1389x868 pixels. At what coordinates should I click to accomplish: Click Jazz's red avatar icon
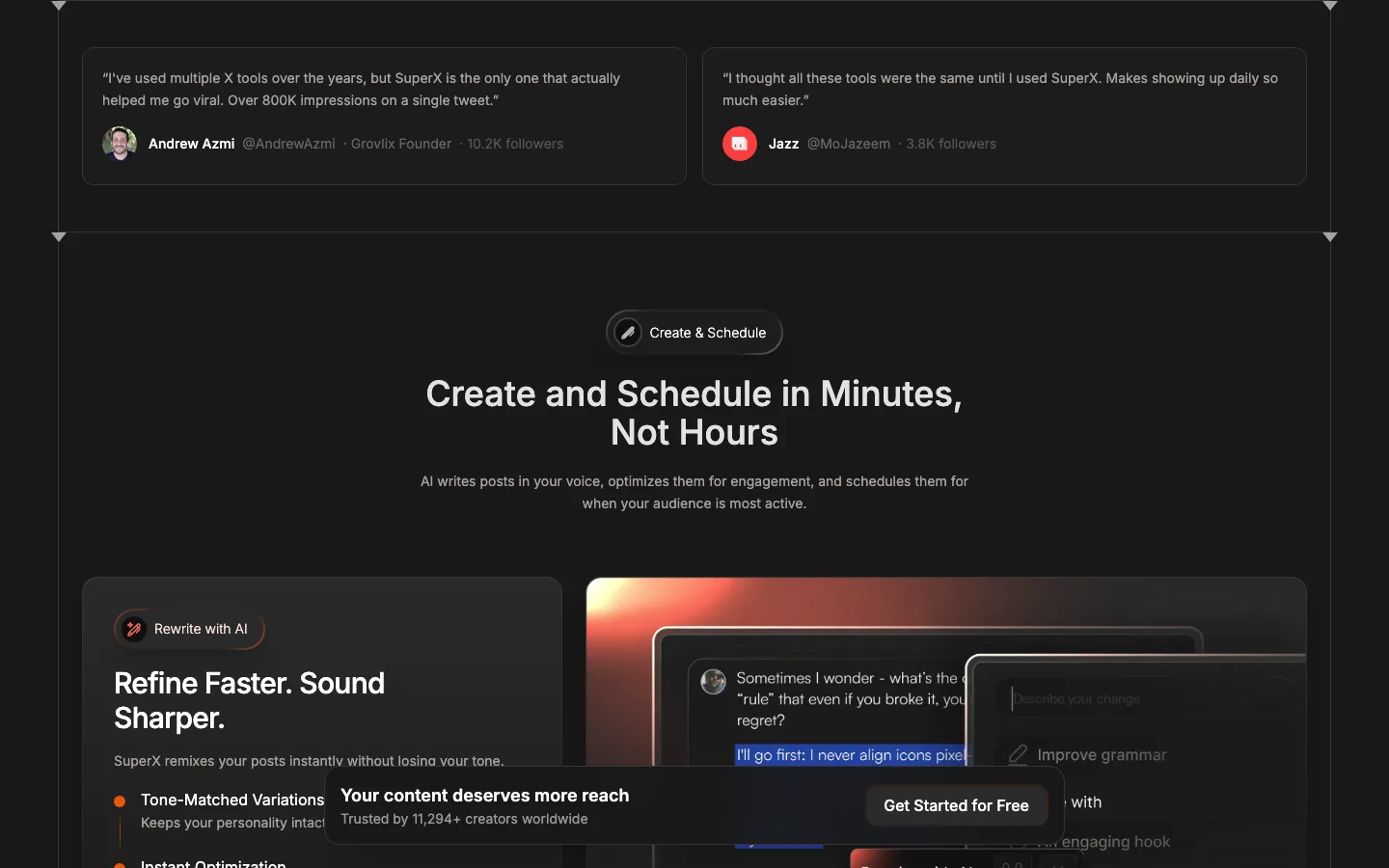pos(740,144)
